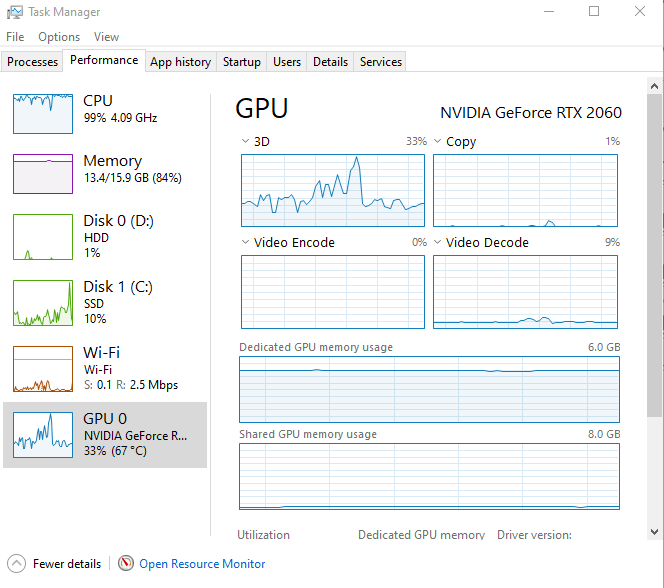The image size is (664, 588).
Task: Go to the Startup tab
Action: coord(242,62)
